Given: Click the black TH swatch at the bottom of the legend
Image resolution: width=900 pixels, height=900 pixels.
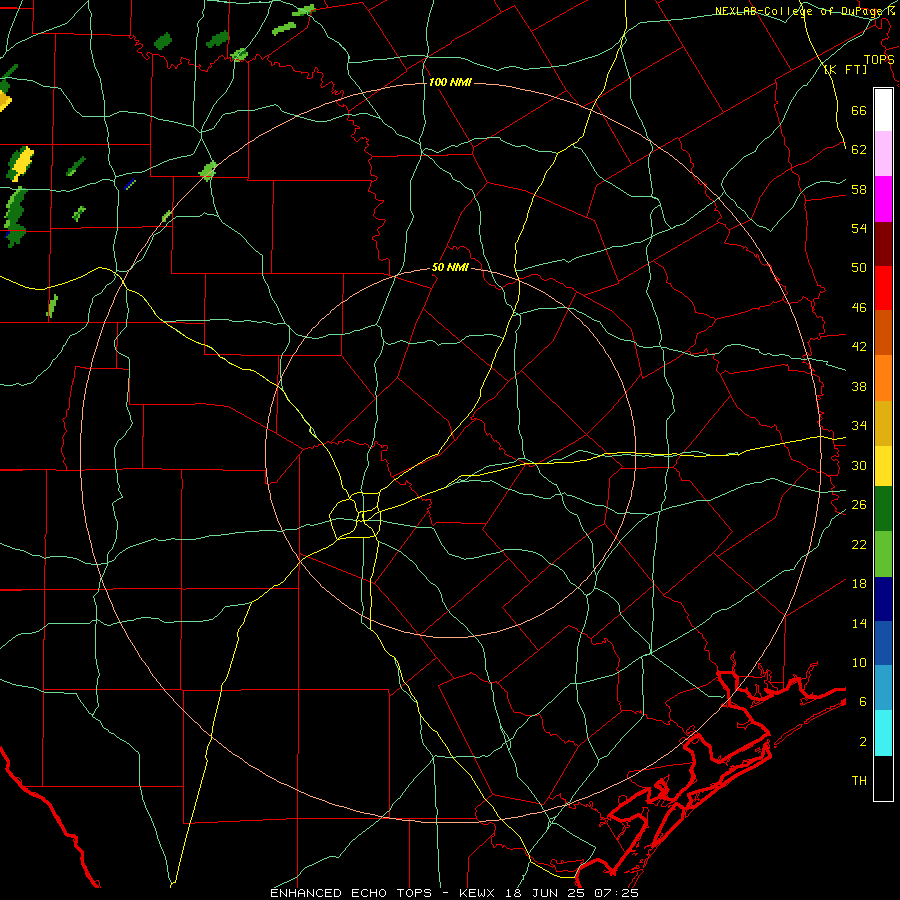Looking at the screenshot, I should point(883,778).
